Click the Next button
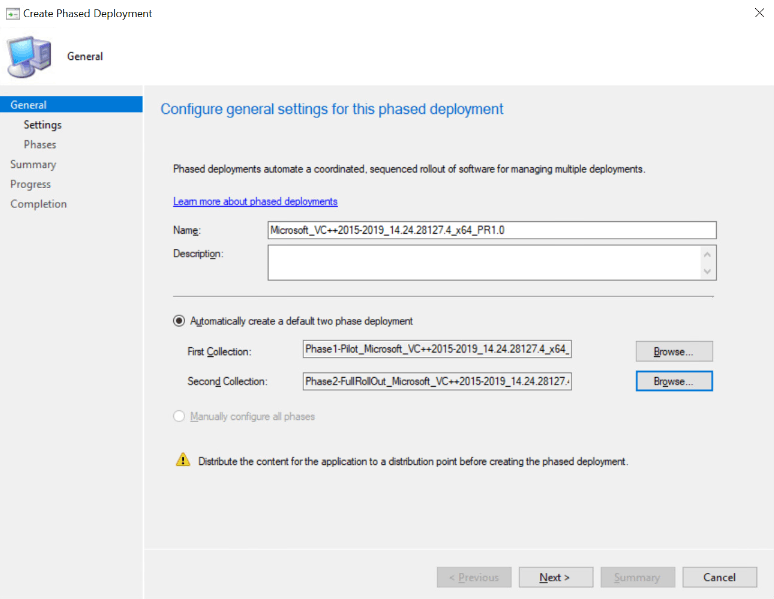The width and height of the screenshot is (774, 599). pyautogui.click(x=554, y=577)
